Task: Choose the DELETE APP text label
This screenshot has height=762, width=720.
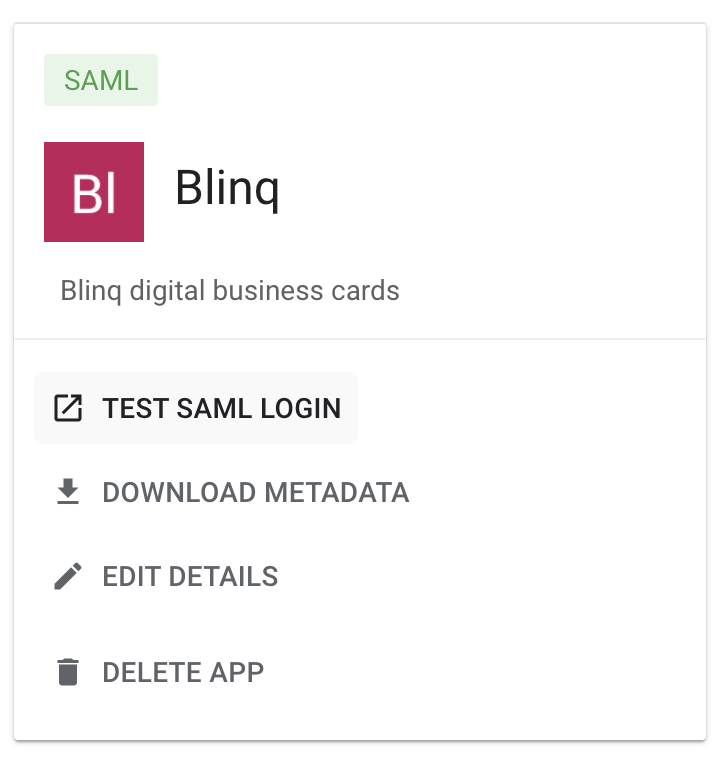Action: click(x=183, y=672)
